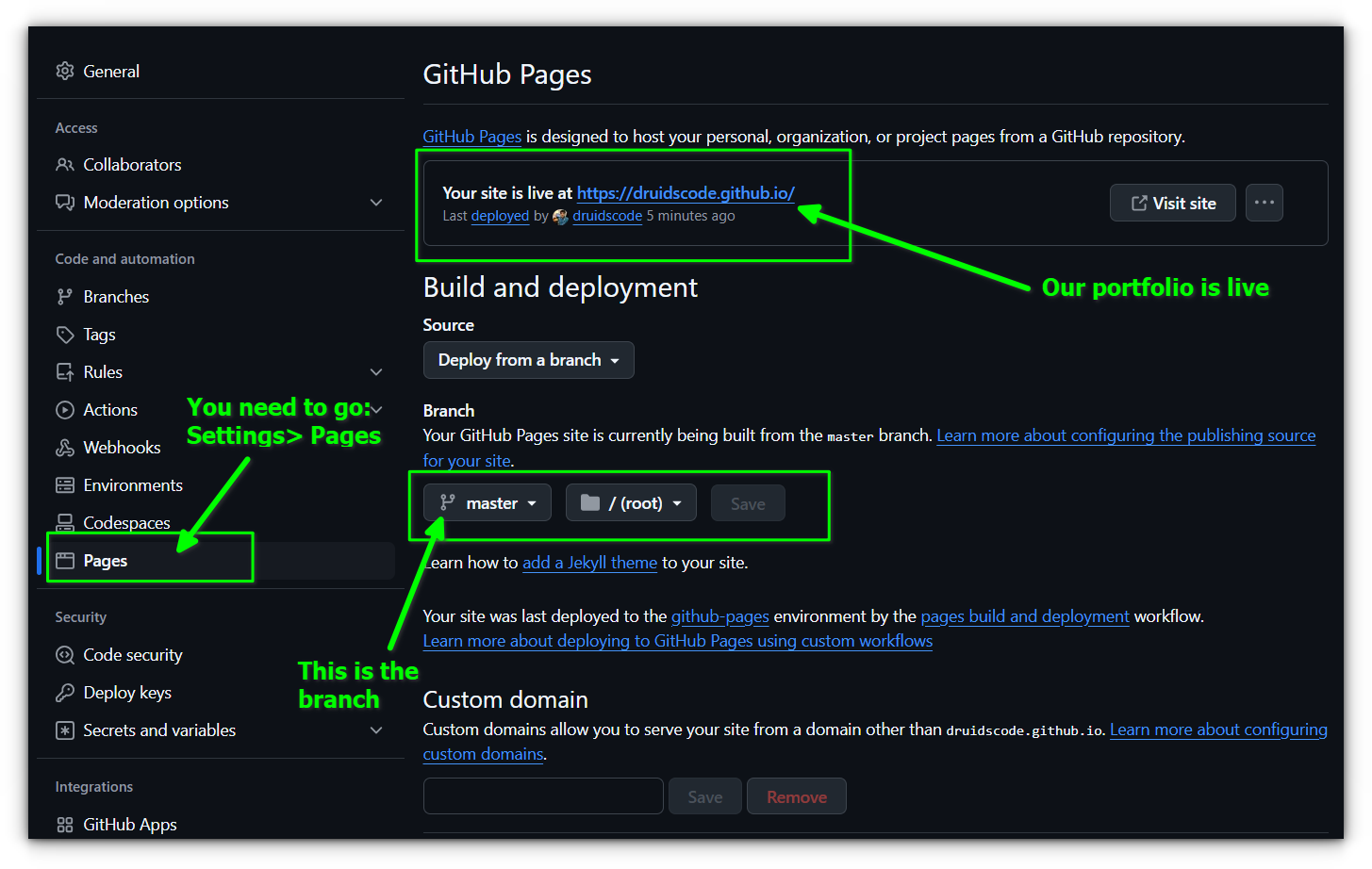Open the Webhooks icon in sidebar
The width and height of the screenshot is (1372, 869).
[65, 448]
